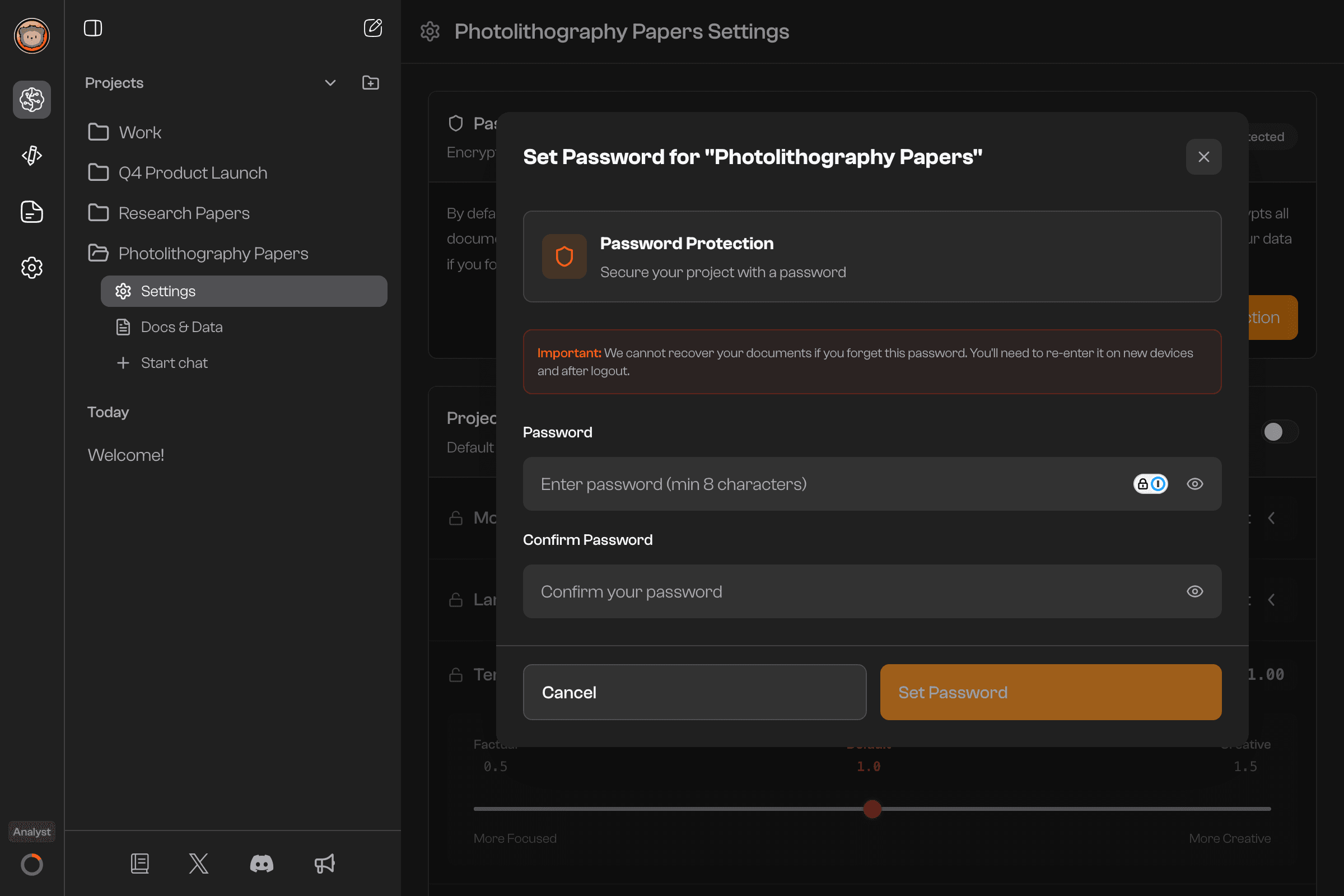Image resolution: width=1344 pixels, height=896 pixels.
Task: Focus the Enter password field
Action: click(872, 484)
